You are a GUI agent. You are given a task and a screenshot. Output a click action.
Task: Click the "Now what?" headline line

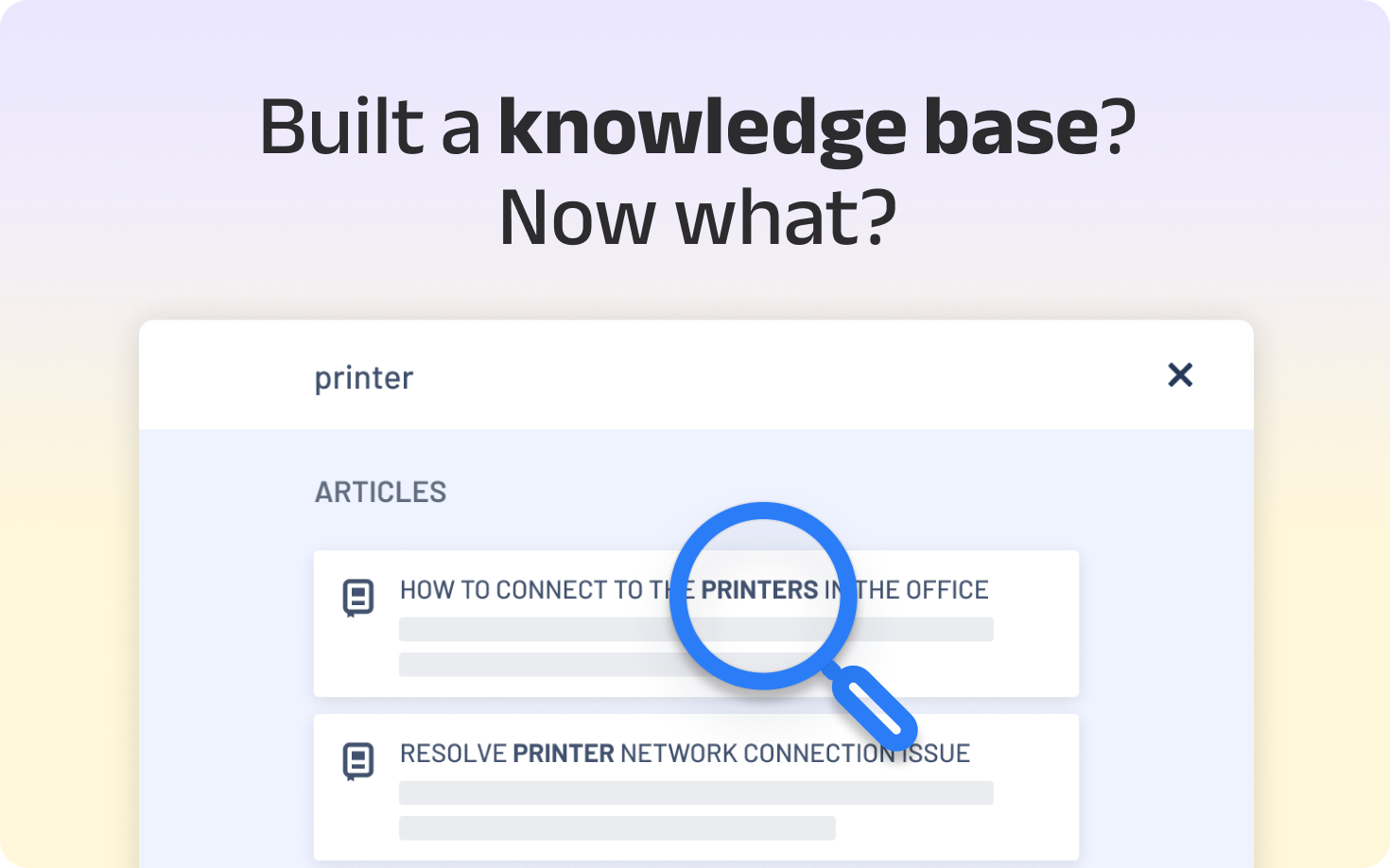pyautogui.click(x=697, y=217)
